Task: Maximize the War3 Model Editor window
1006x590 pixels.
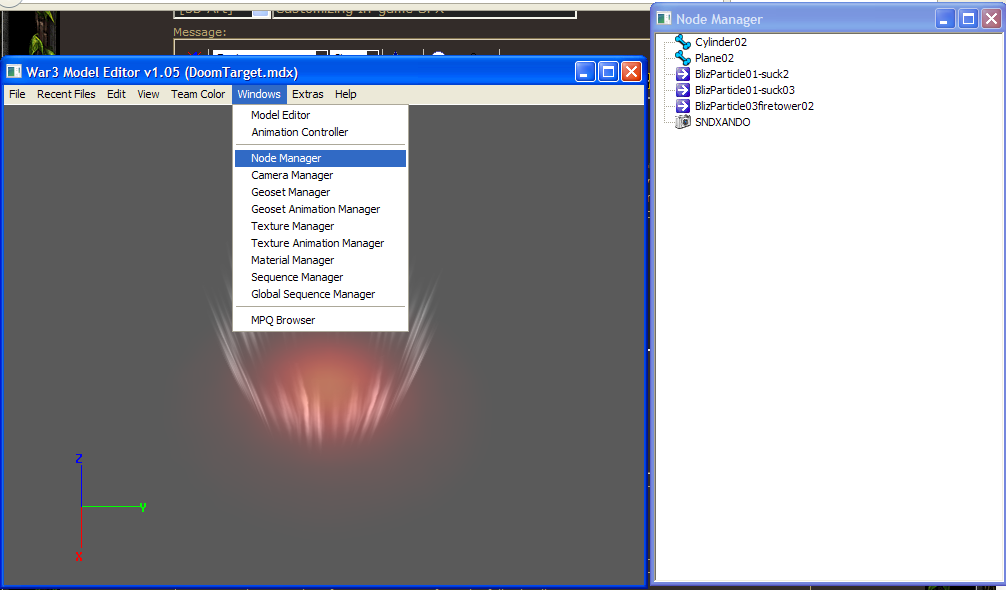Action: point(608,72)
